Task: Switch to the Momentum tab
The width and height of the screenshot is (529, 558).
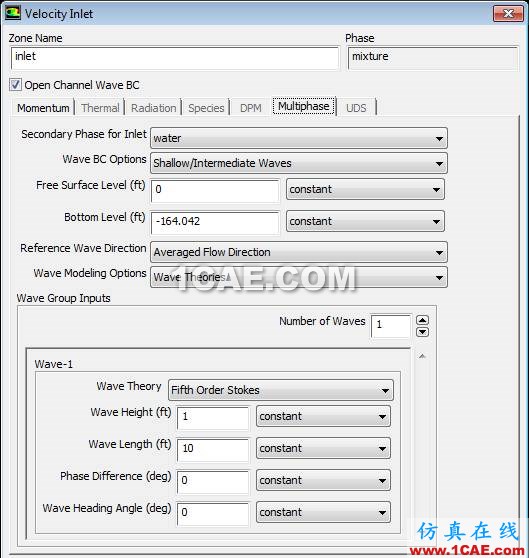Action: [43, 108]
